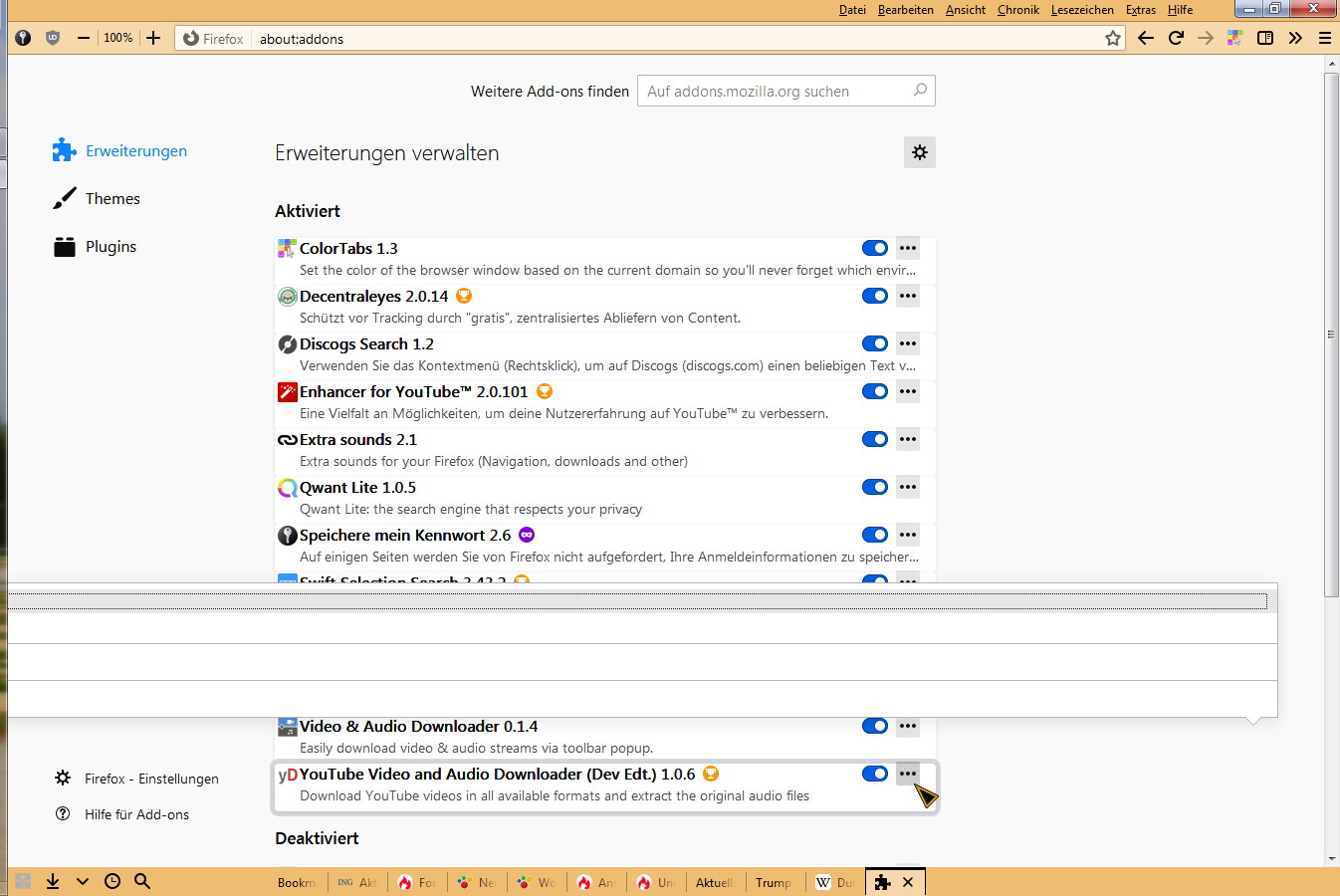Open more options for Discogs Search

tap(908, 343)
